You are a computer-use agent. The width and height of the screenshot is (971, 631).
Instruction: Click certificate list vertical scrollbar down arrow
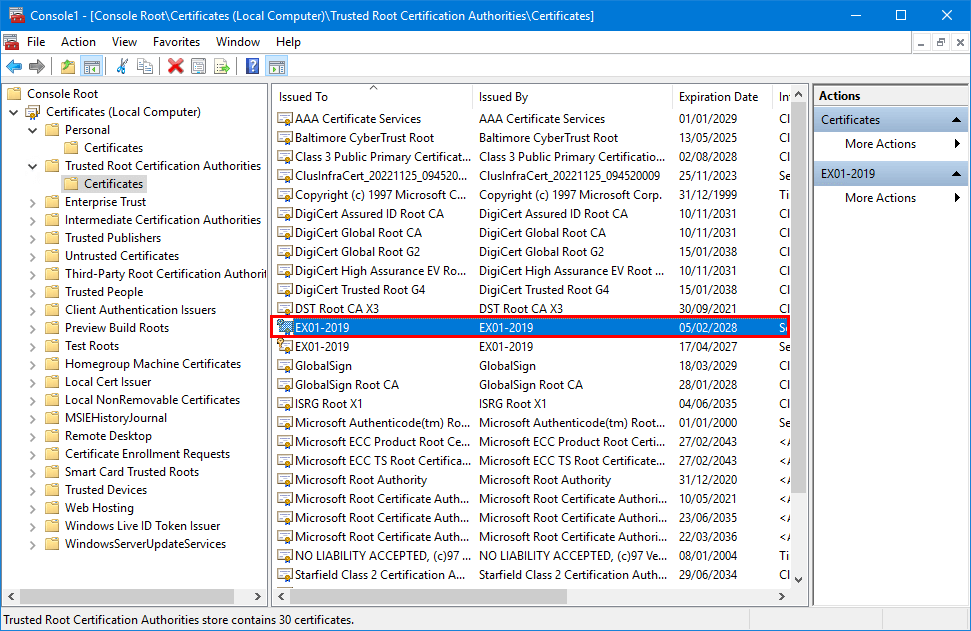point(798,580)
